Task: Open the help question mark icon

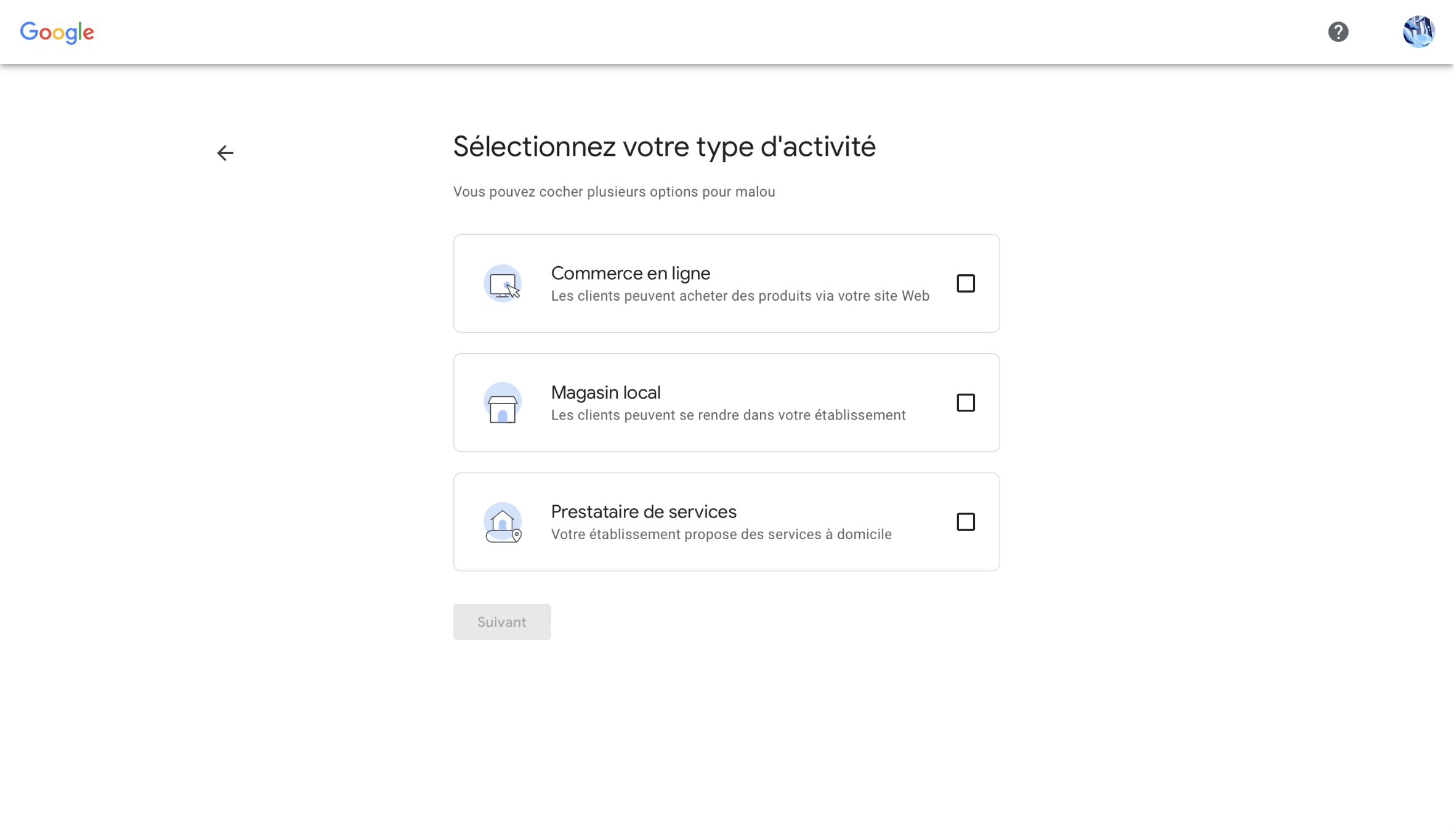Action: [1338, 32]
